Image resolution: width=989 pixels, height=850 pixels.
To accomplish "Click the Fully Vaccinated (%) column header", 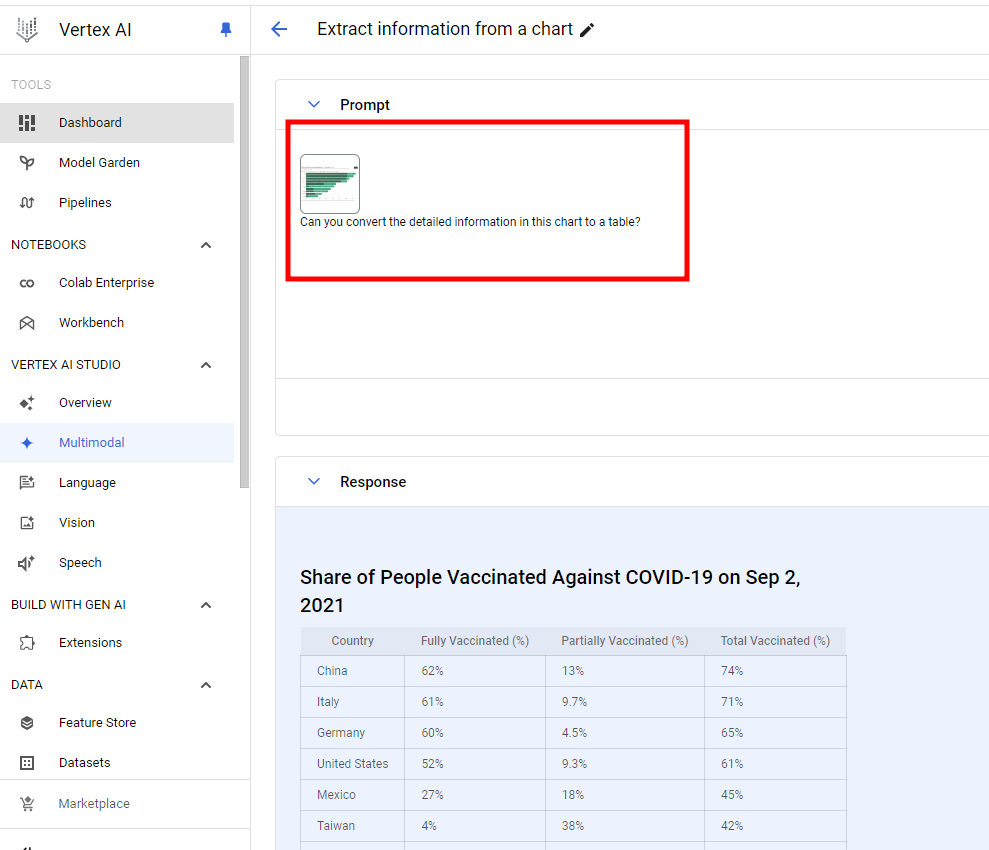I will [475, 641].
